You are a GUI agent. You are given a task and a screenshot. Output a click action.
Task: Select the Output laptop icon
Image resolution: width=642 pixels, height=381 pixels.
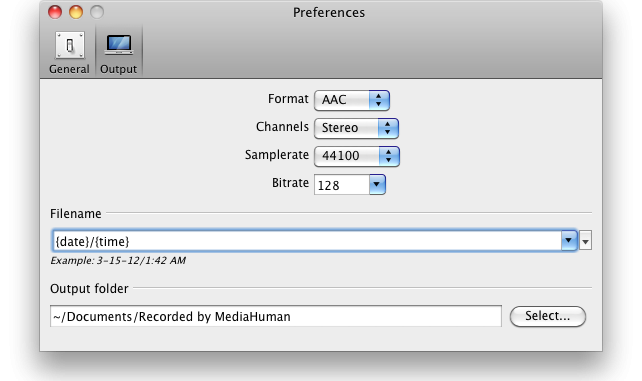coord(119,45)
